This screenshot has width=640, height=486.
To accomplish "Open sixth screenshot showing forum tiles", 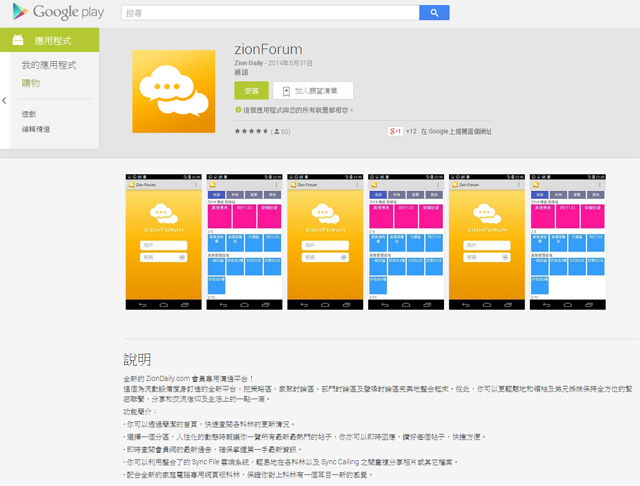I will point(568,242).
